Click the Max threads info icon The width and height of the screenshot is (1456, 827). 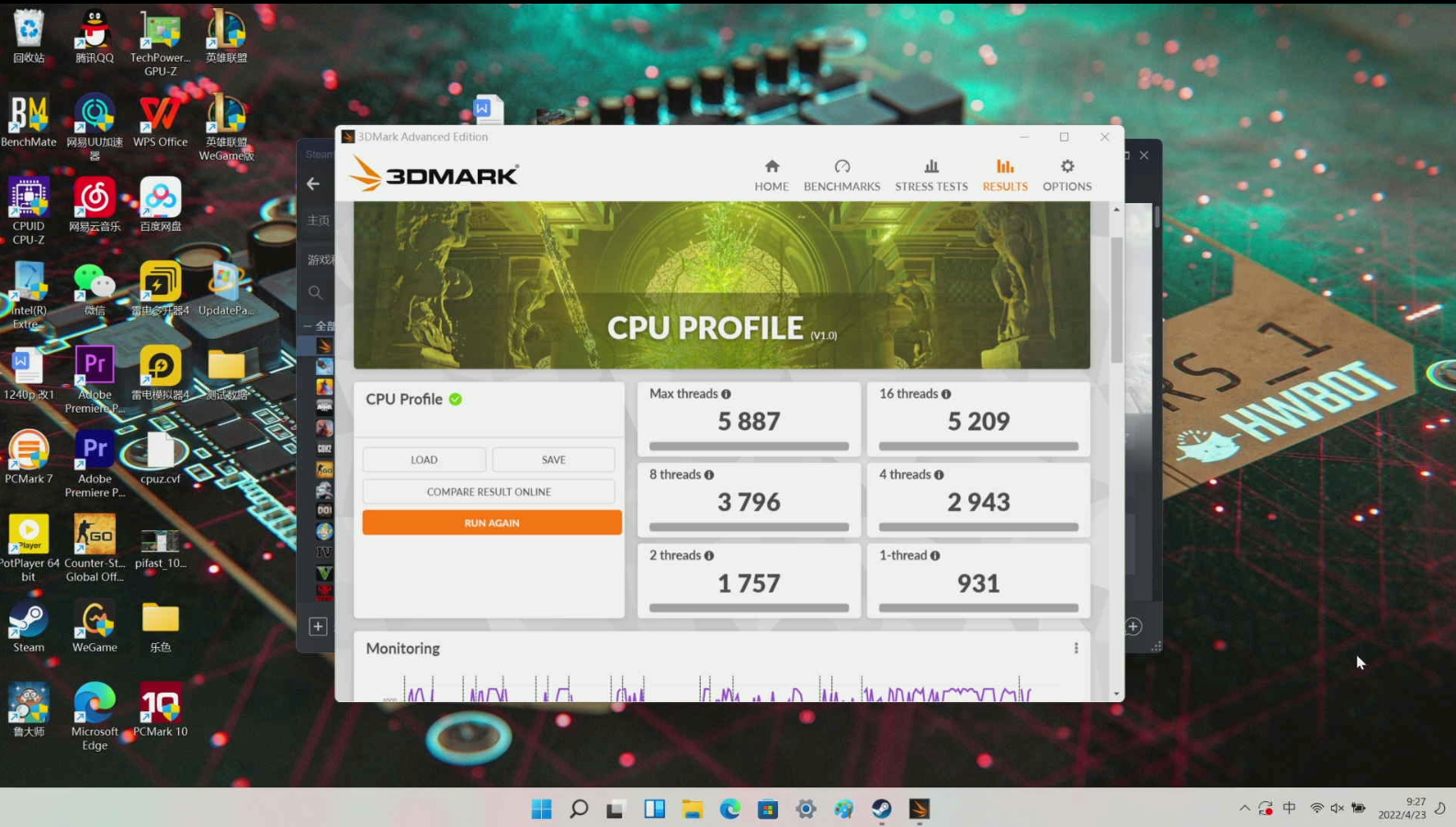click(726, 394)
